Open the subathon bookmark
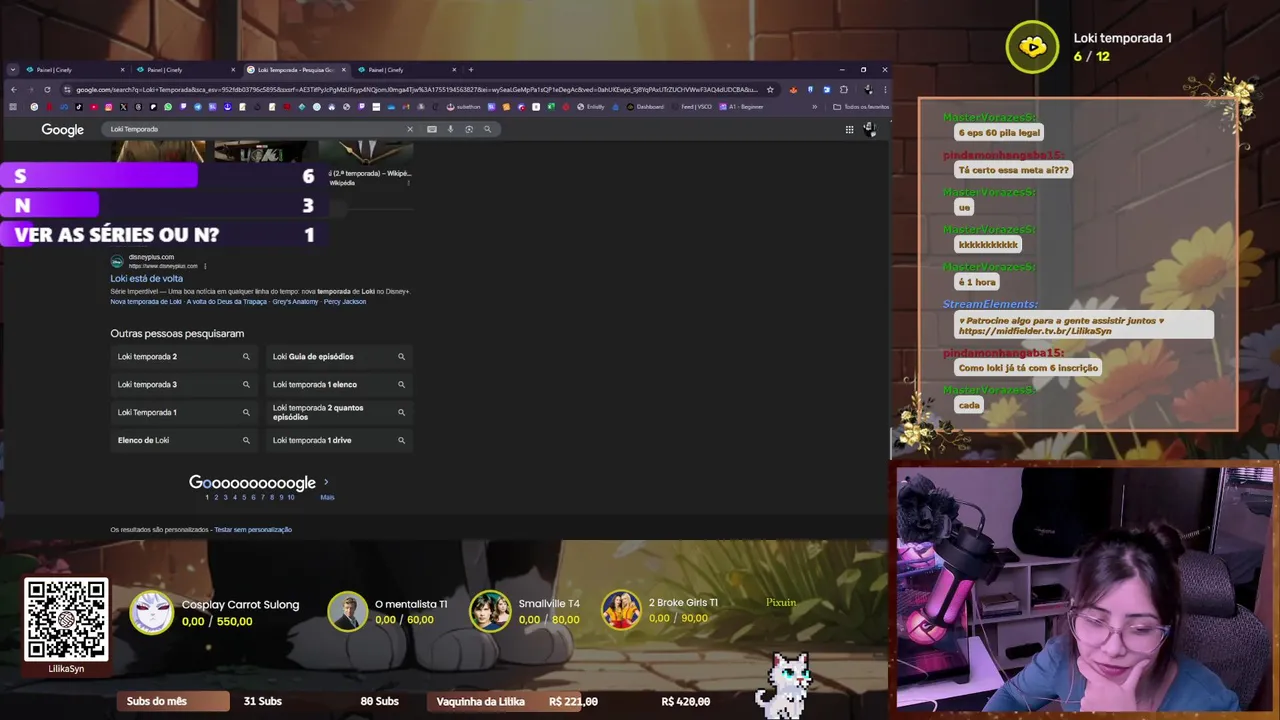The image size is (1280, 720). click(463, 107)
